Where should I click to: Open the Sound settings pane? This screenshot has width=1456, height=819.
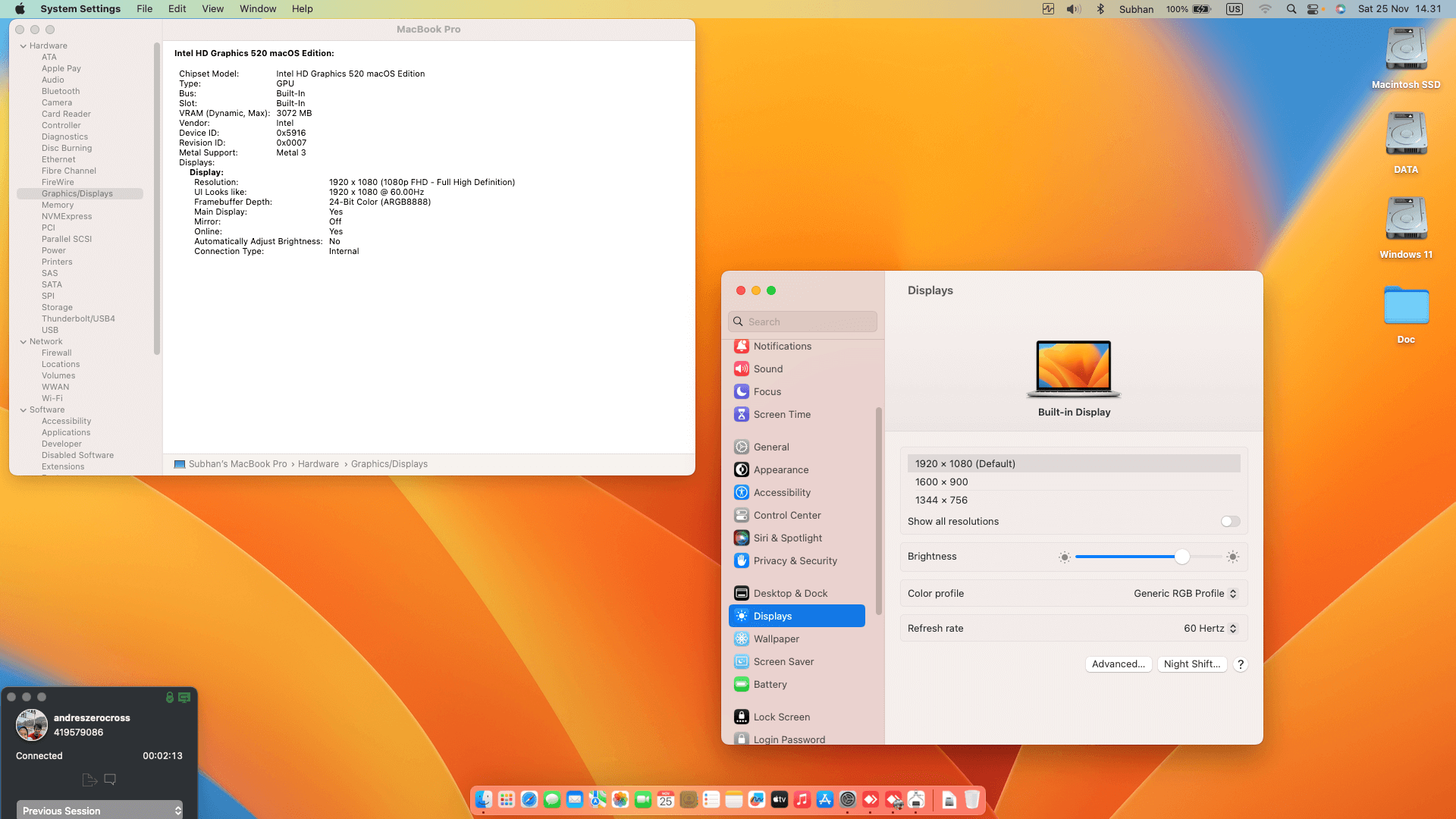pyautogui.click(x=796, y=369)
